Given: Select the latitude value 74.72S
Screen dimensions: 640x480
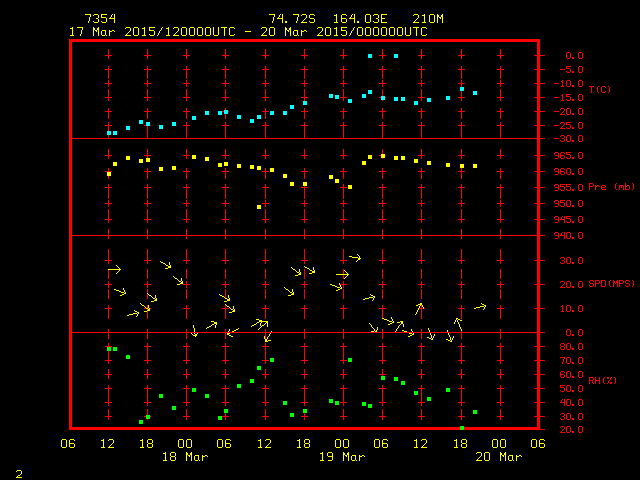Looking at the screenshot, I should (288, 19).
